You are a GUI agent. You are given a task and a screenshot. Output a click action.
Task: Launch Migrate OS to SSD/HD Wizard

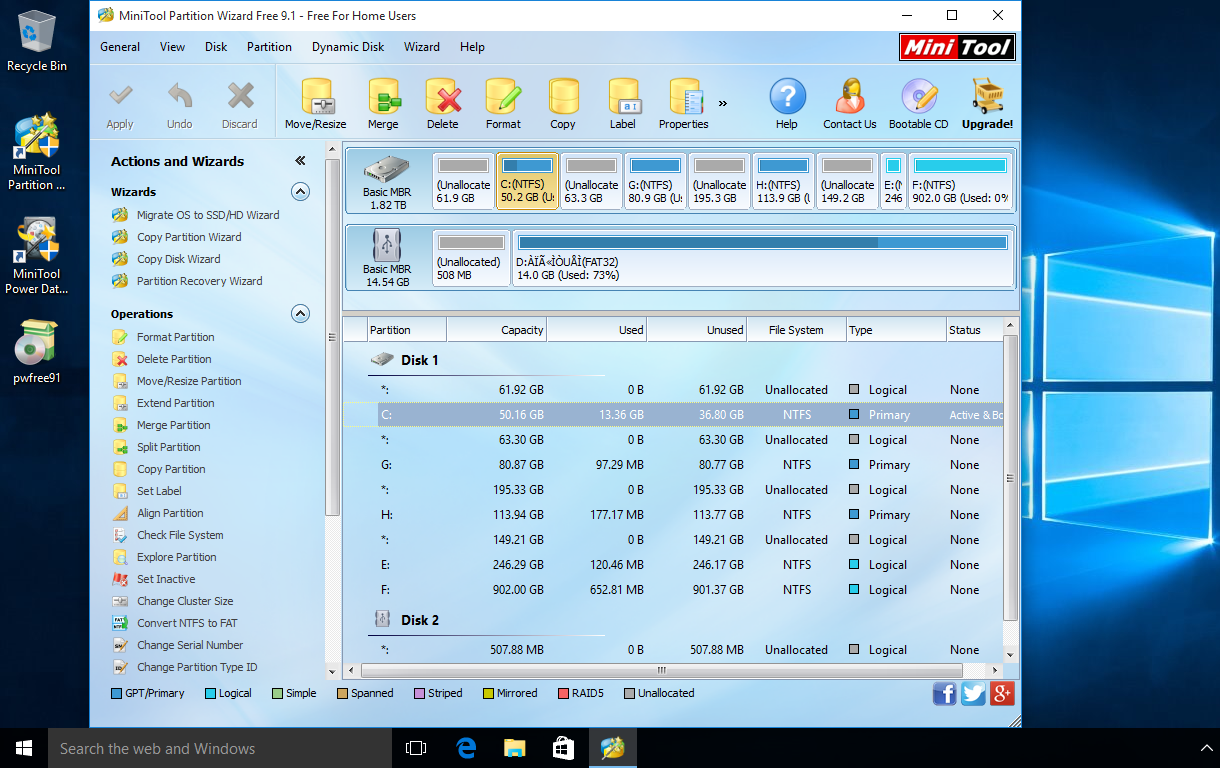[x=208, y=215]
